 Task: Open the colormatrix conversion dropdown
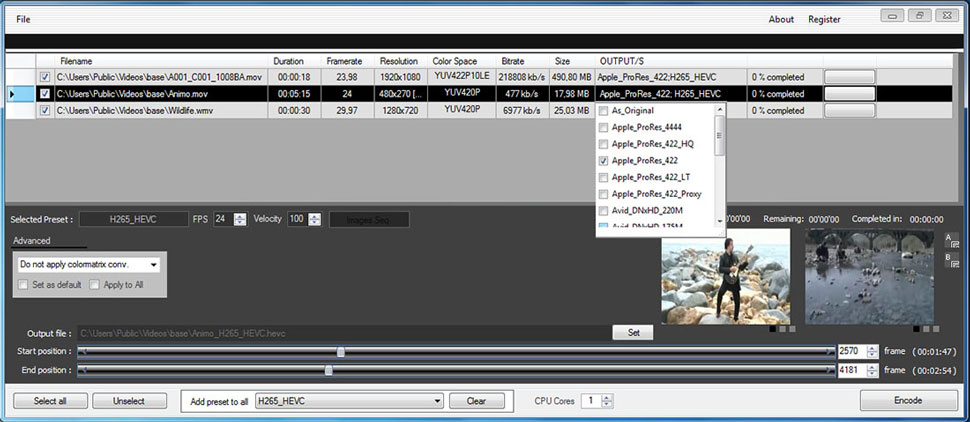(152, 265)
